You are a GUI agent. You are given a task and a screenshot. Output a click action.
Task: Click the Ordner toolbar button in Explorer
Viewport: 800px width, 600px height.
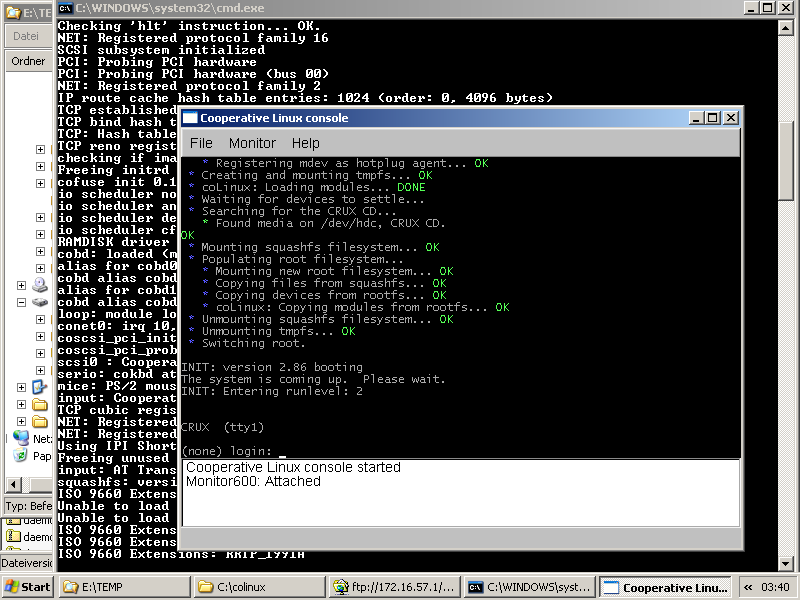click(28, 61)
